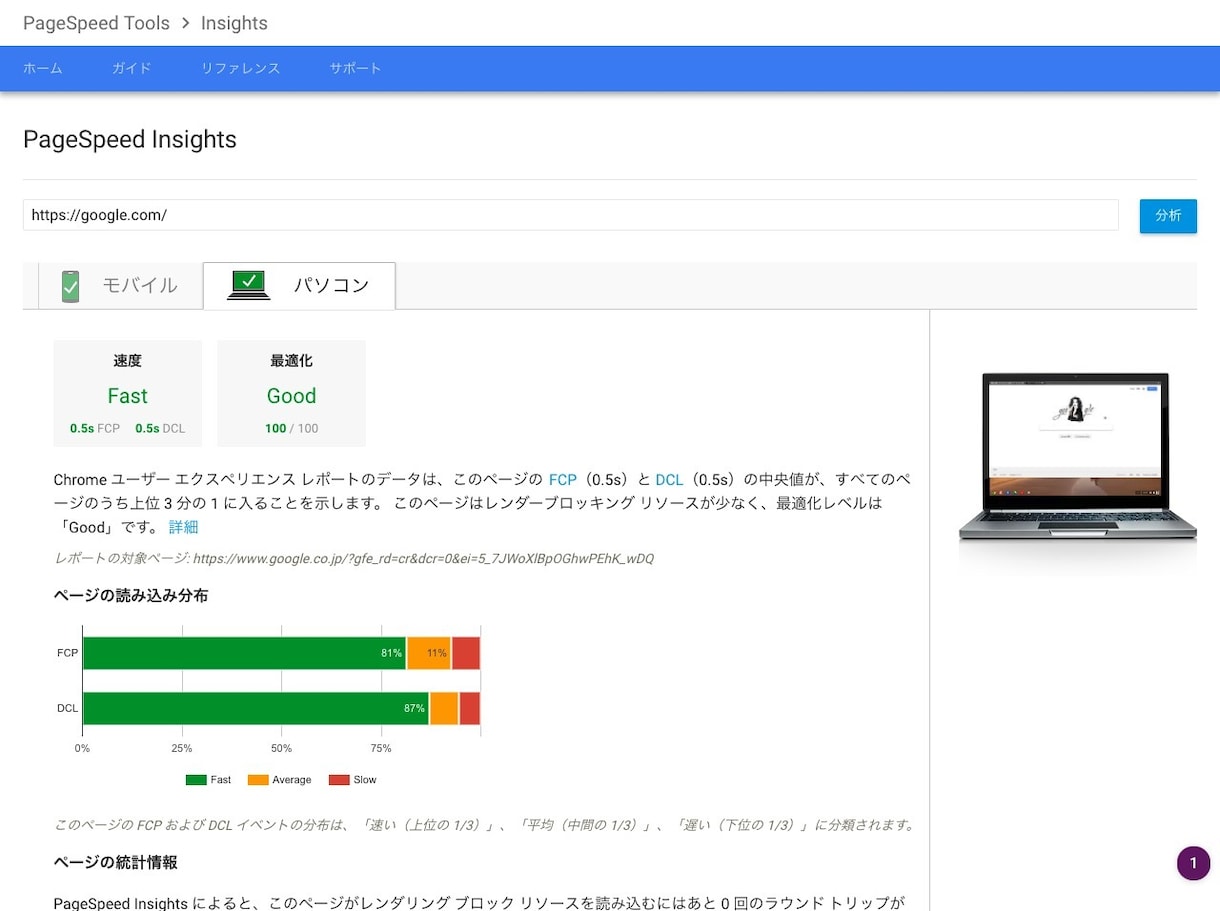Screen dimensions: 1220x911
Task: Click the green FCP bar showing 81%
Action: [x=244, y=653]
